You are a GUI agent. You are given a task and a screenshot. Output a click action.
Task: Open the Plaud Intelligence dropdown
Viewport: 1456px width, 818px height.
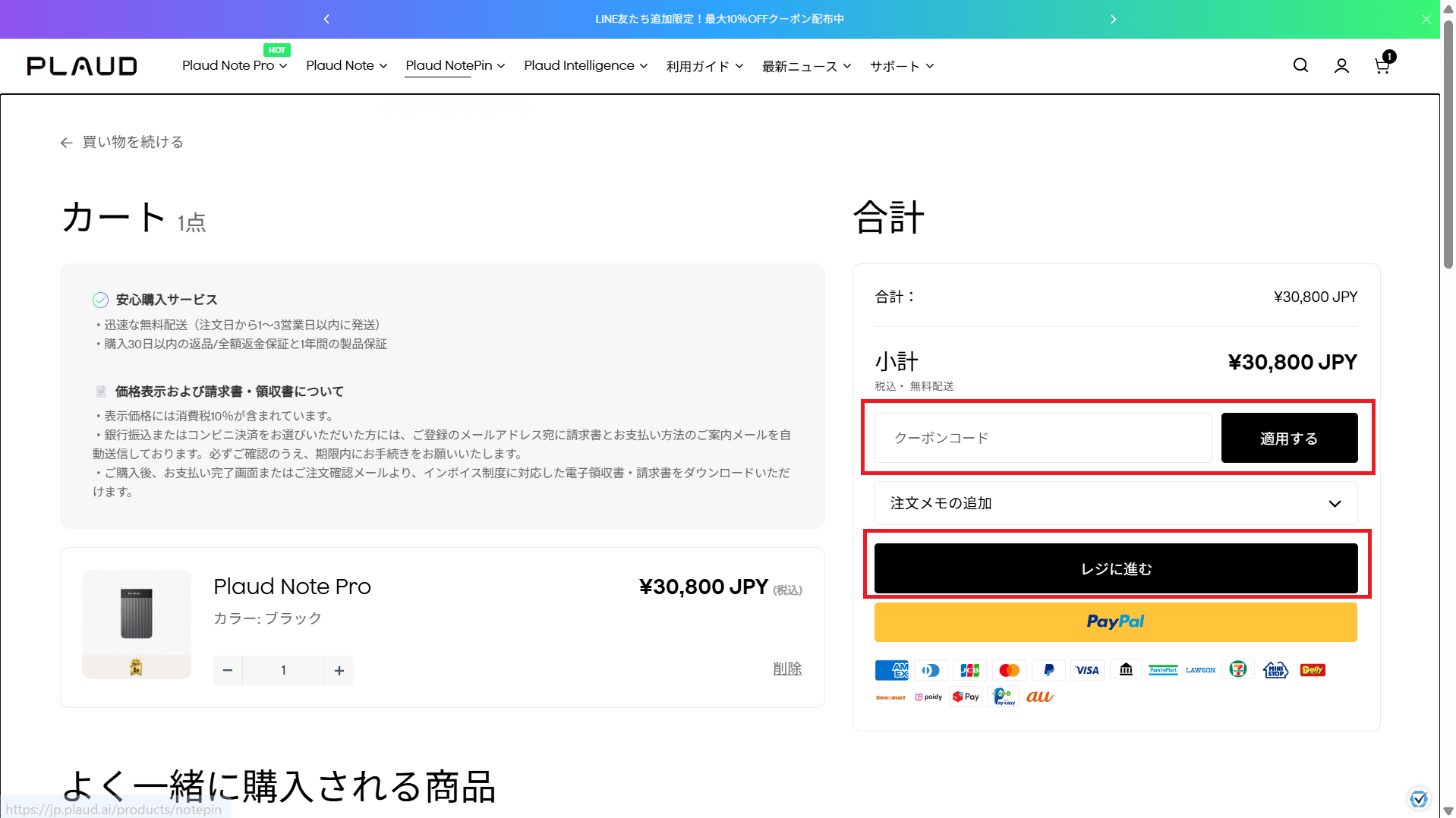point(585,66)
